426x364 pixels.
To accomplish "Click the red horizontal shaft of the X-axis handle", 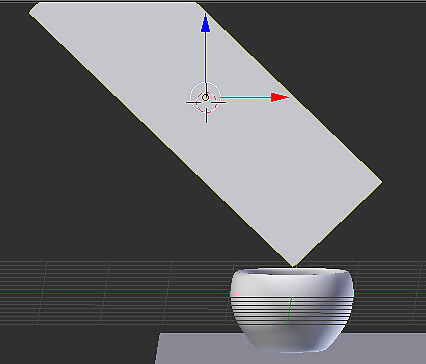I will pos(245,97).
